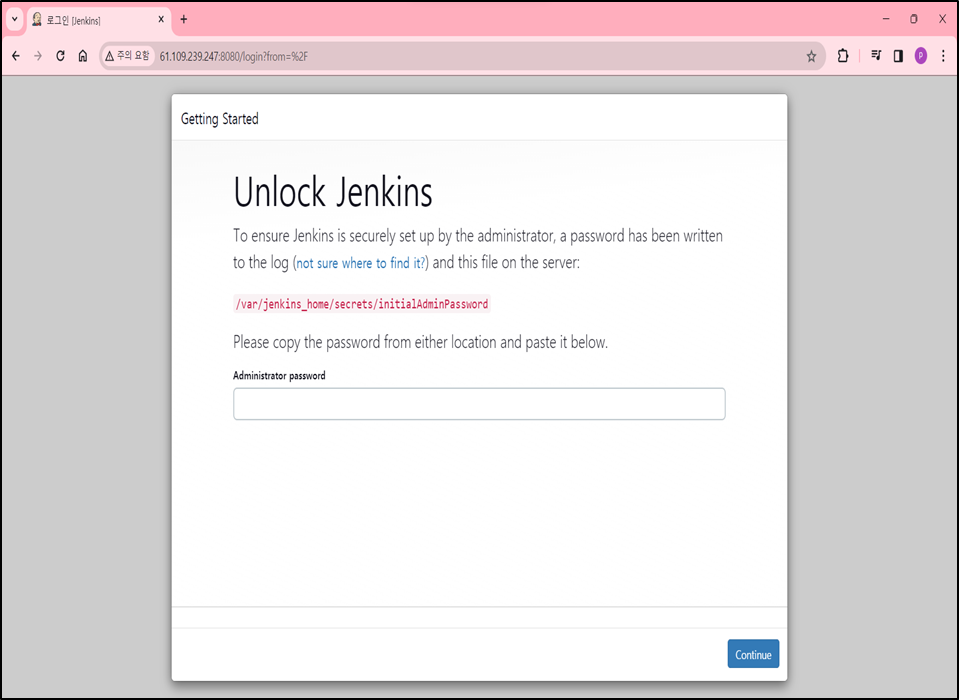Click 'Please copy the password' instruction text
959x700 pixels.
pyautogui.click(x=420, y=342)
